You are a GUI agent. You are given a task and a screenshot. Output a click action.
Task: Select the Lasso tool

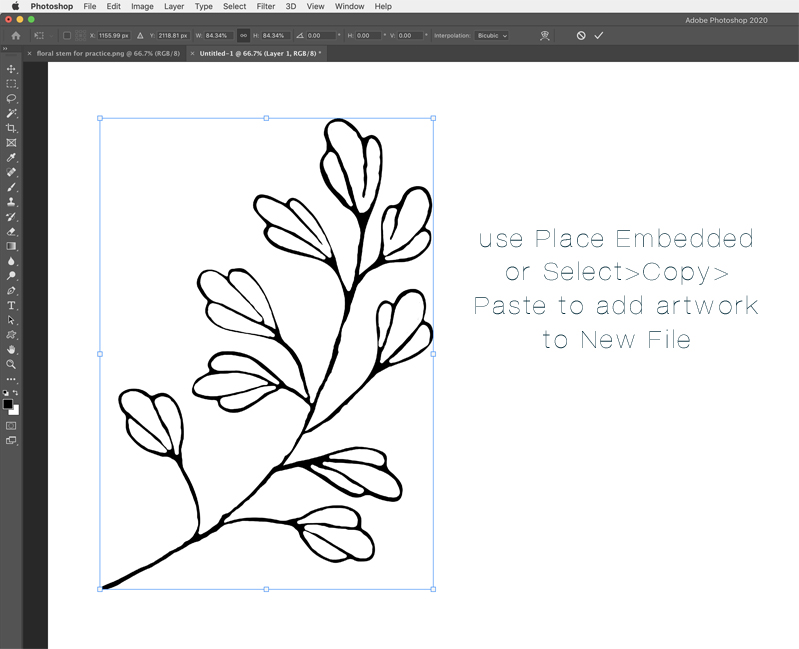click(x=12, y=99)
